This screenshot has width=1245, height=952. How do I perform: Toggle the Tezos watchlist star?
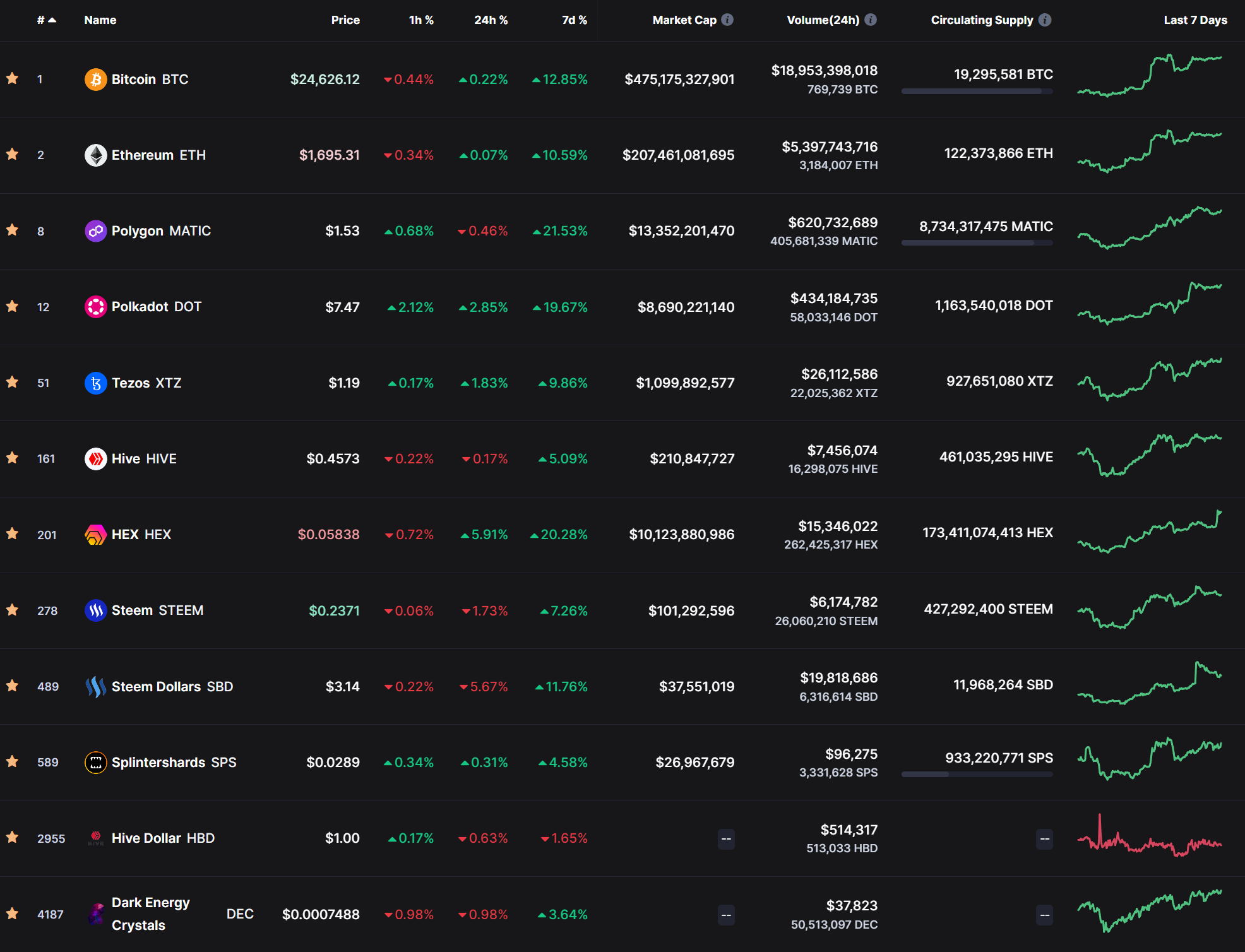[x=12, y=382]
